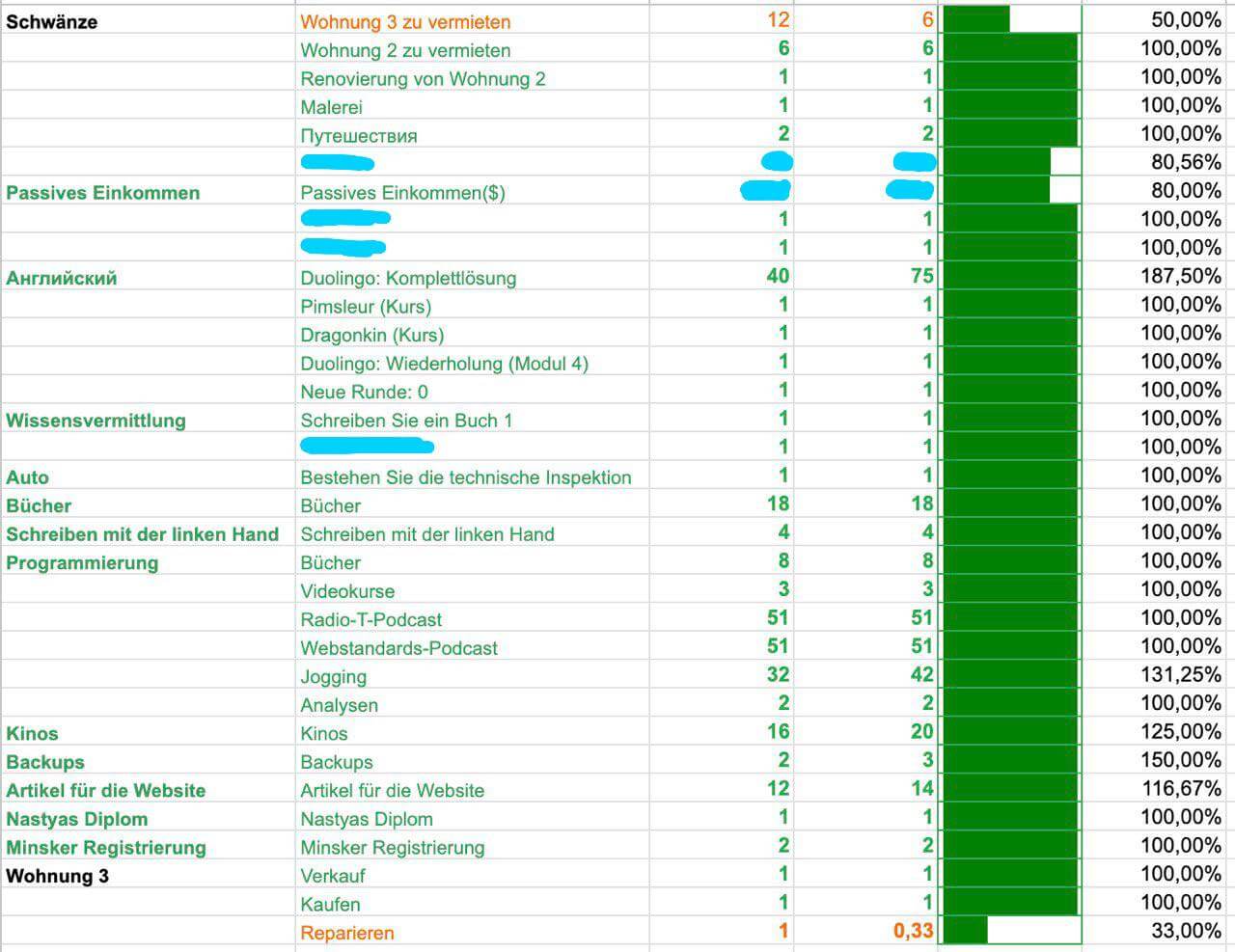
Task: Select the 'Radio-T-Podcast' cell
Action: coord(472,619)
